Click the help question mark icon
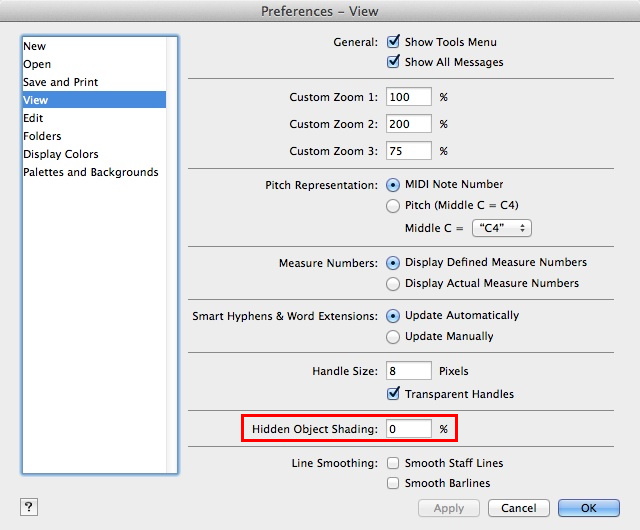The image size is (640, 530). pyautogui.click(x=27, y=507)
